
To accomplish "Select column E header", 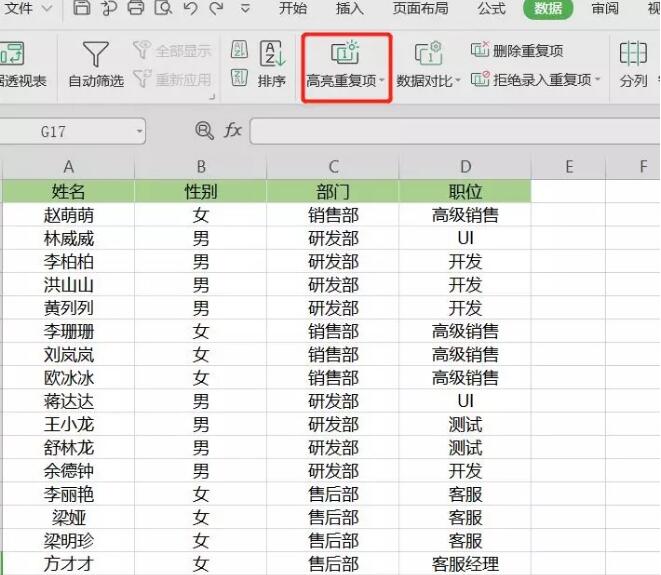I will pyautogui.click(x=569, y=167).
